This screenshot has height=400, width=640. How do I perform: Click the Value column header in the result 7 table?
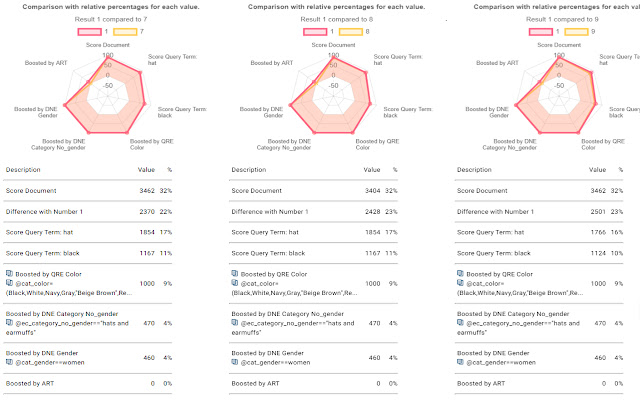point(146,171)
